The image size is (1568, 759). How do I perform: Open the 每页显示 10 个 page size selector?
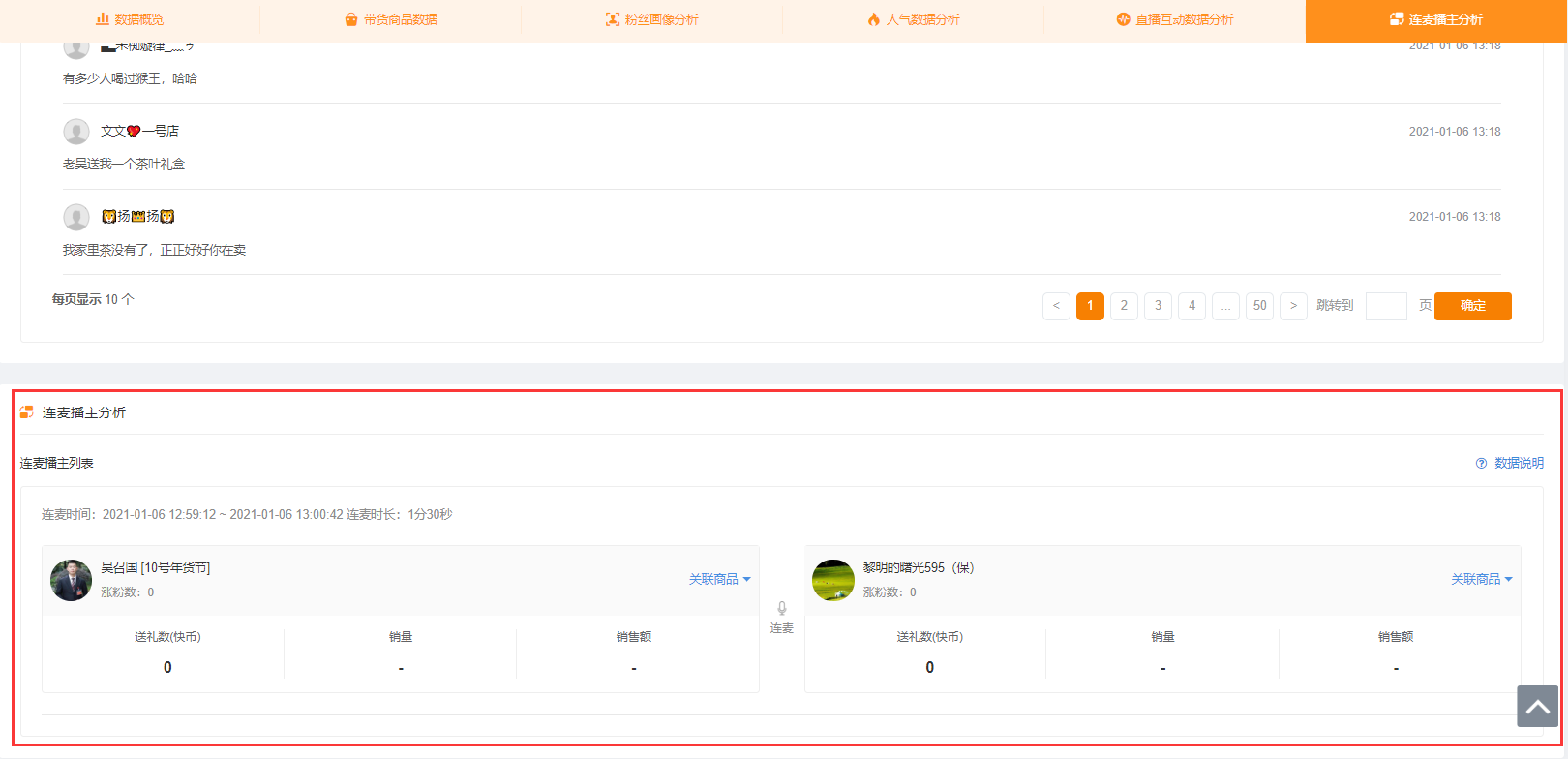pos(93,300)
